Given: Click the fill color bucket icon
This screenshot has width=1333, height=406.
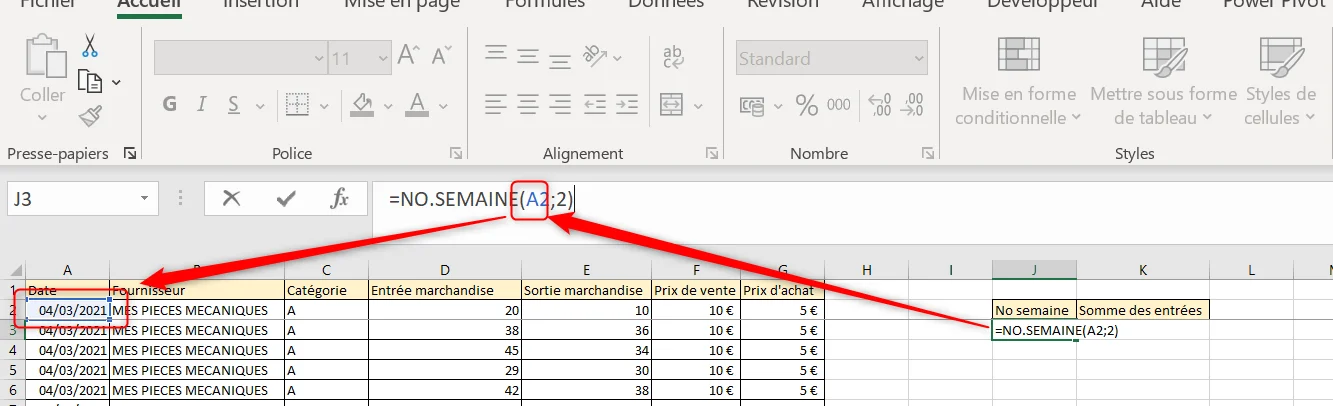Looking at the screenshot, I should (364, 104).
